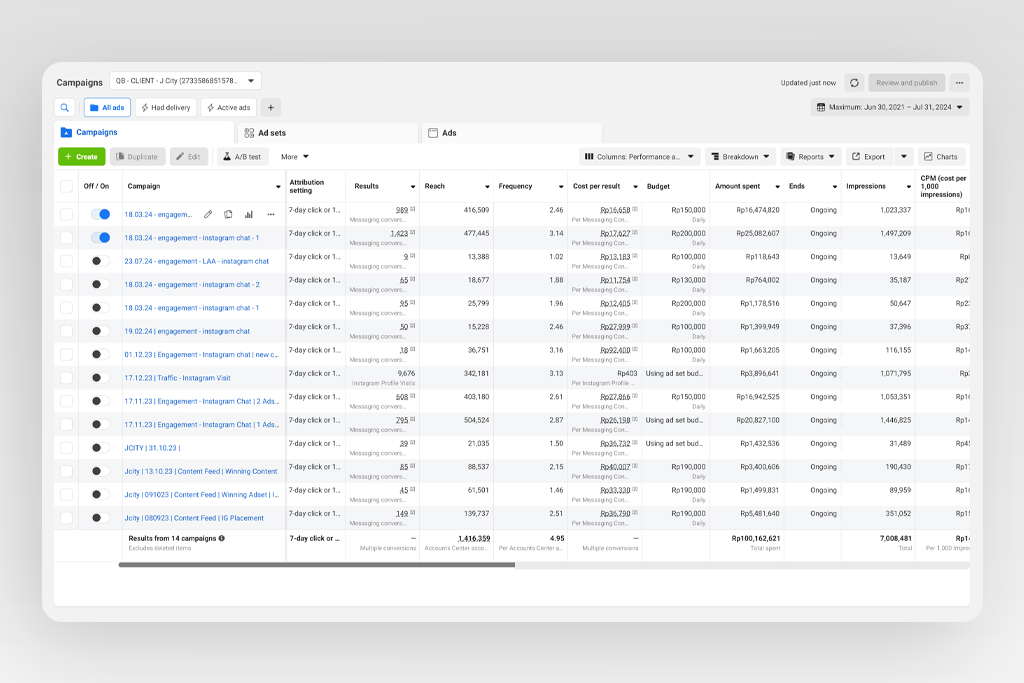Viewport: 1024px width, 683px height.
Task: Click the search magnifier icon
Action: (65, 108)
